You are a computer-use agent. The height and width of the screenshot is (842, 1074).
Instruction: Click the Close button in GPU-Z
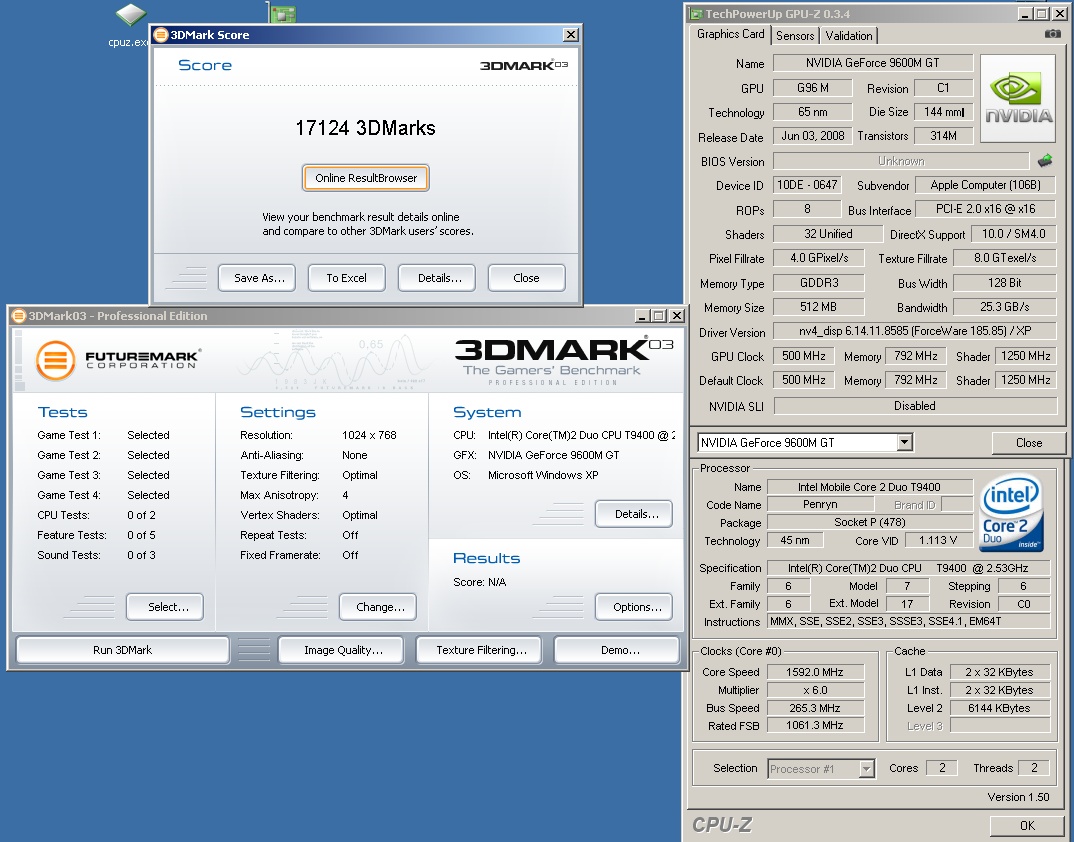(1028, 443)
